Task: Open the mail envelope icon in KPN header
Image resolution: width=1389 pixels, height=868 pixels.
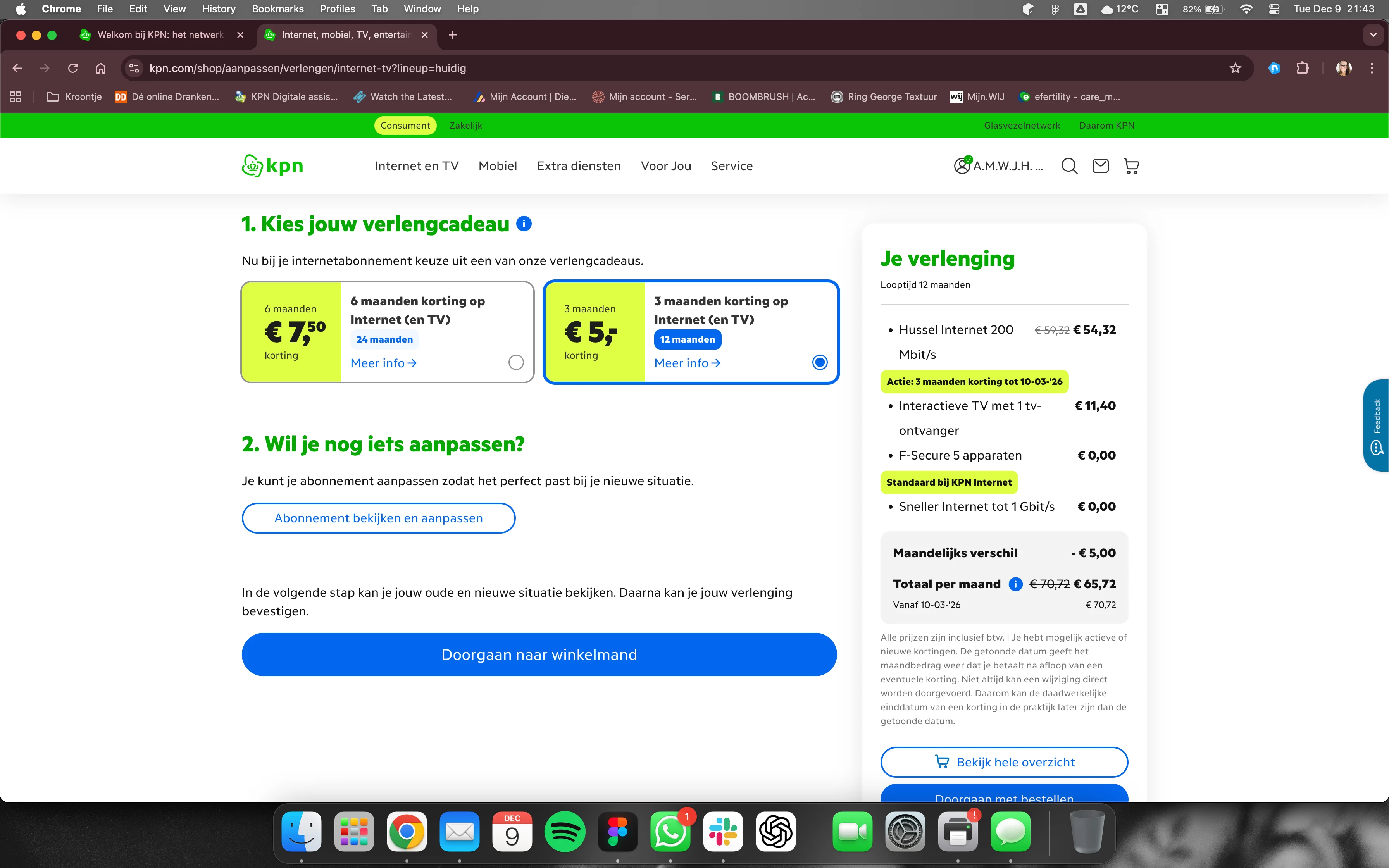Action: tap(1100, 166)
